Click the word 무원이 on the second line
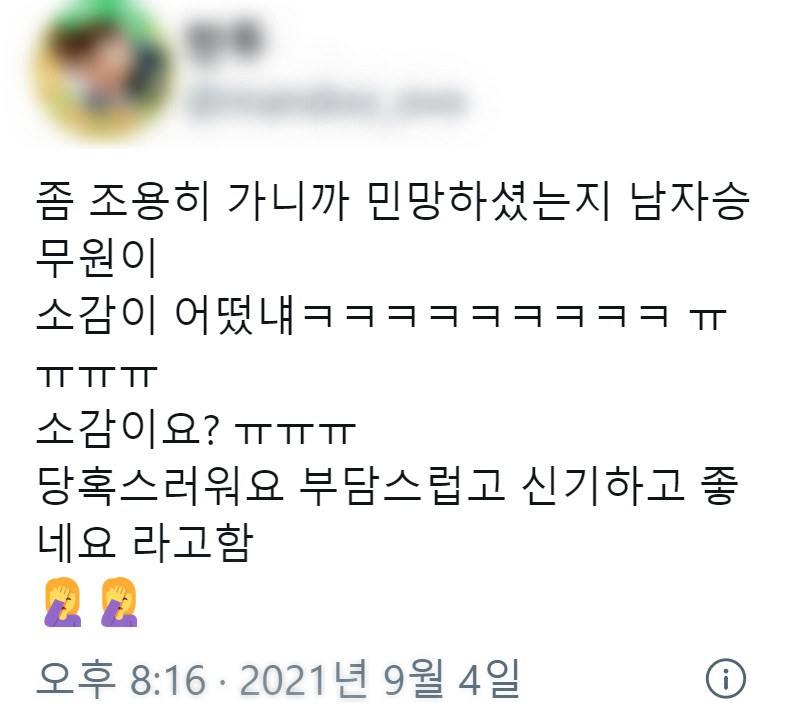The width and height of the screenshot is (785, 725). click(x=97, y=259)
